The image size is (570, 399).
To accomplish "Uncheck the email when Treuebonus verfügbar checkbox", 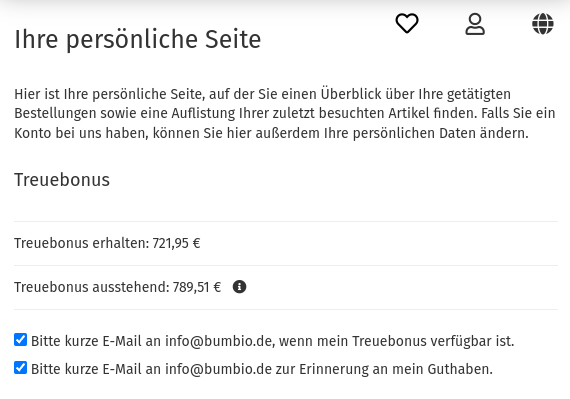I will [20, 339].
